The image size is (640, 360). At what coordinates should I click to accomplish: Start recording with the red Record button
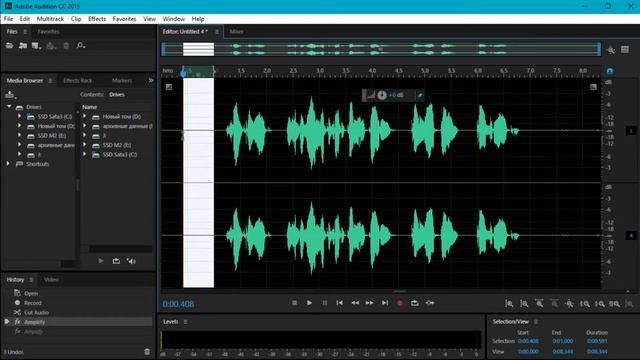(x=400, y=303)
